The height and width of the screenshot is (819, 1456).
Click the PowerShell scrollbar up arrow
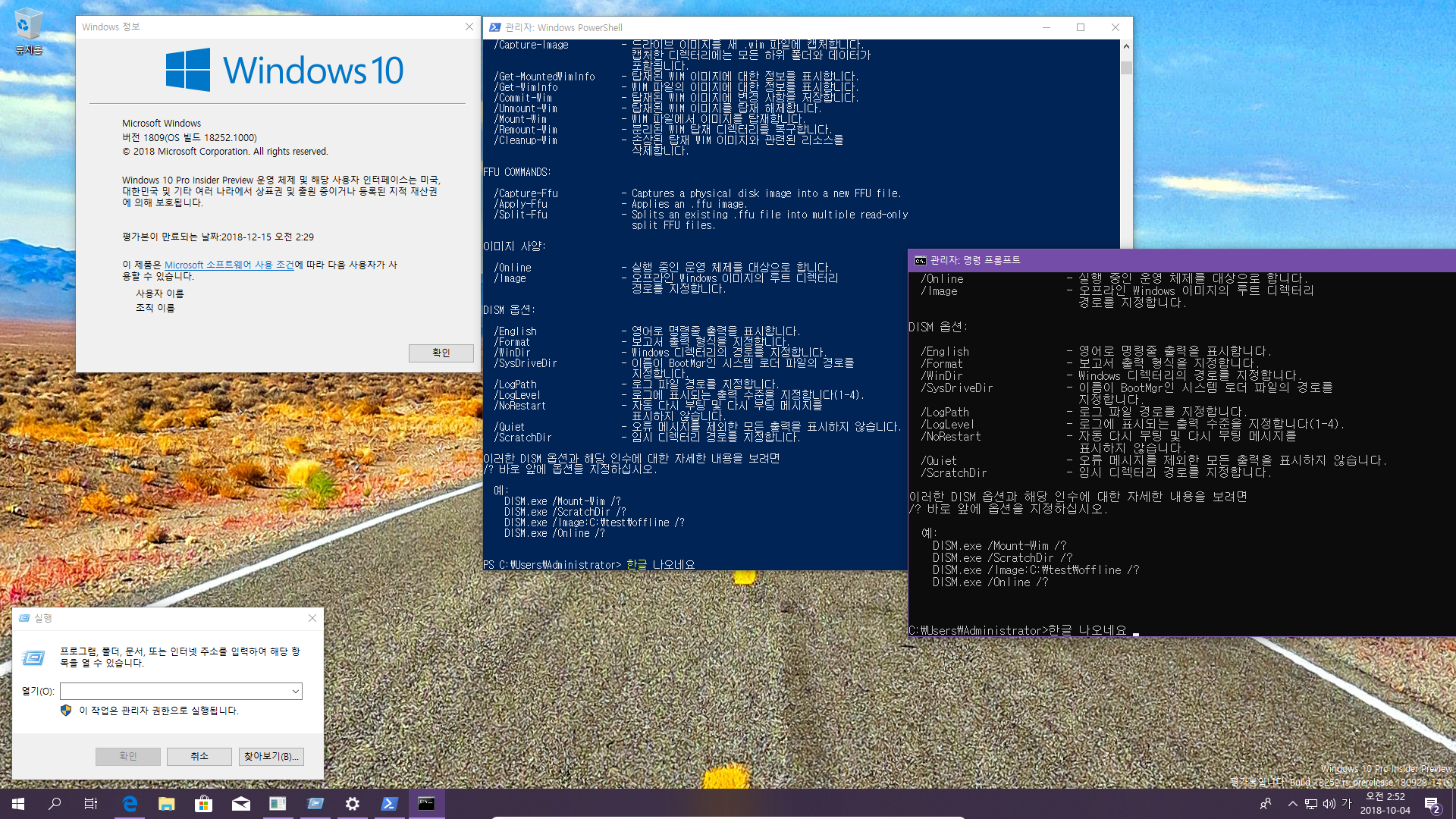pos(1126,46)
